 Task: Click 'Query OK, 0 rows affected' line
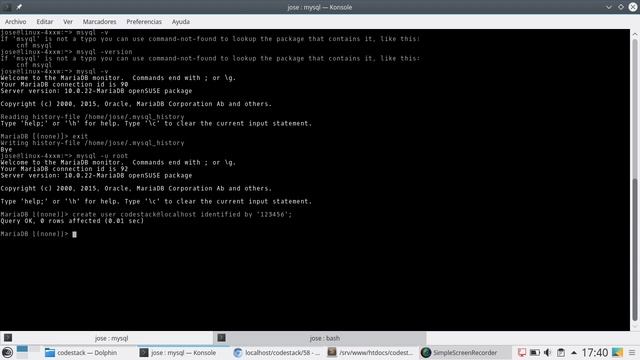point(72,221)
